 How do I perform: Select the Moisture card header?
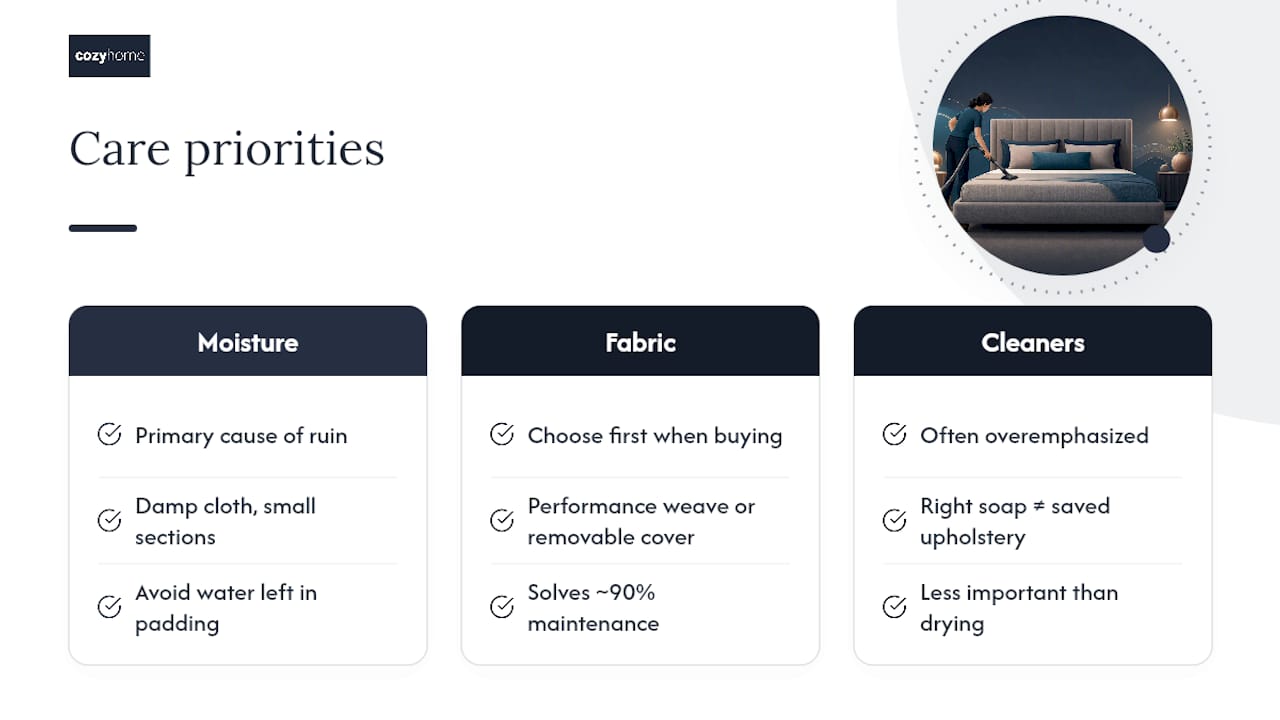(x=248, y=341)
